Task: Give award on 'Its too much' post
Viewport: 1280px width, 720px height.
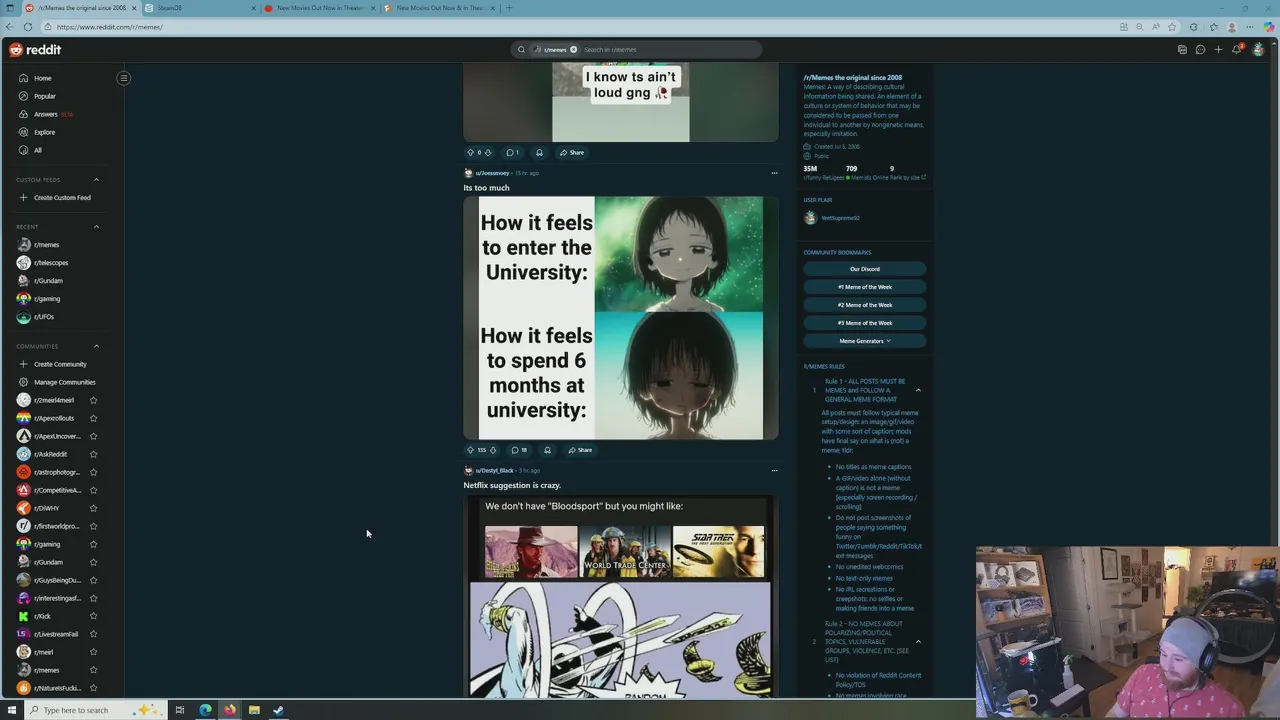Action: coord(547,450)
